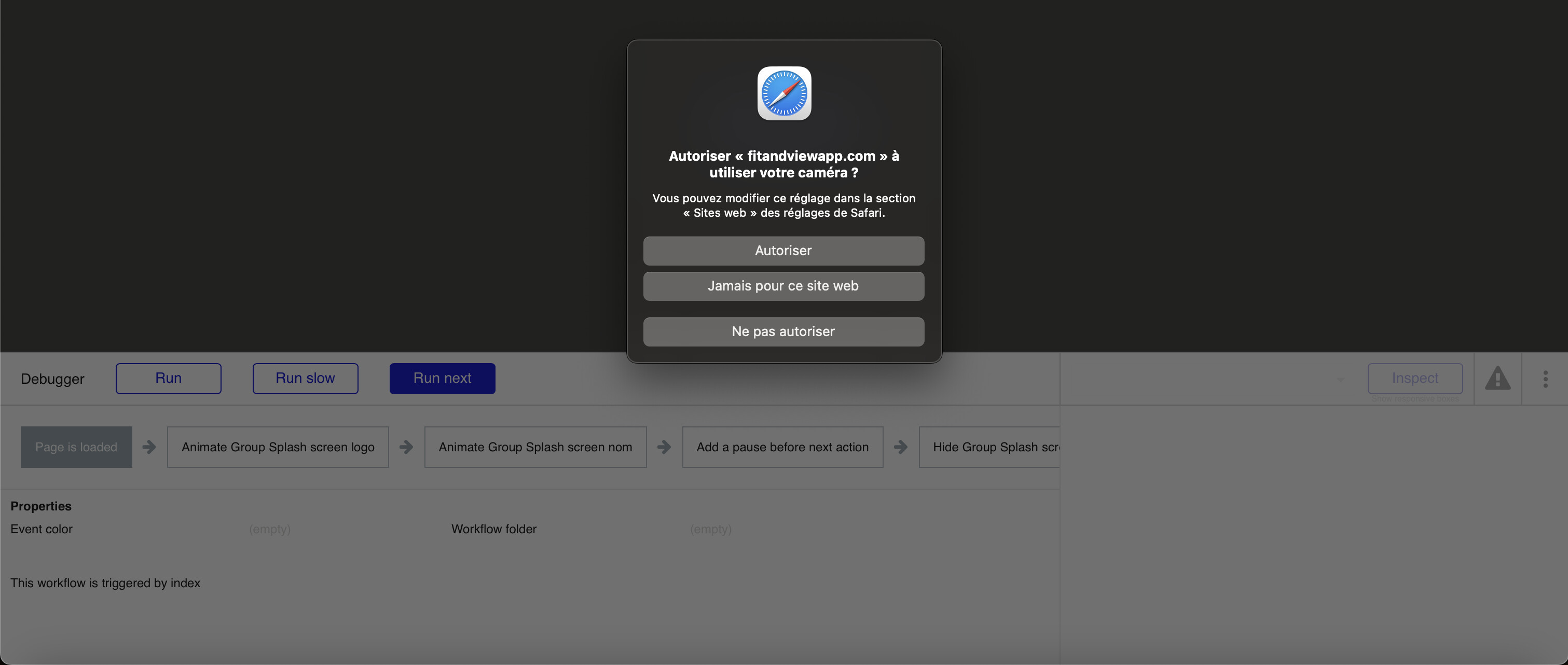Select Add a pause before next action
The width and height of the screenshot is (1568, 665).
[782, 447]
